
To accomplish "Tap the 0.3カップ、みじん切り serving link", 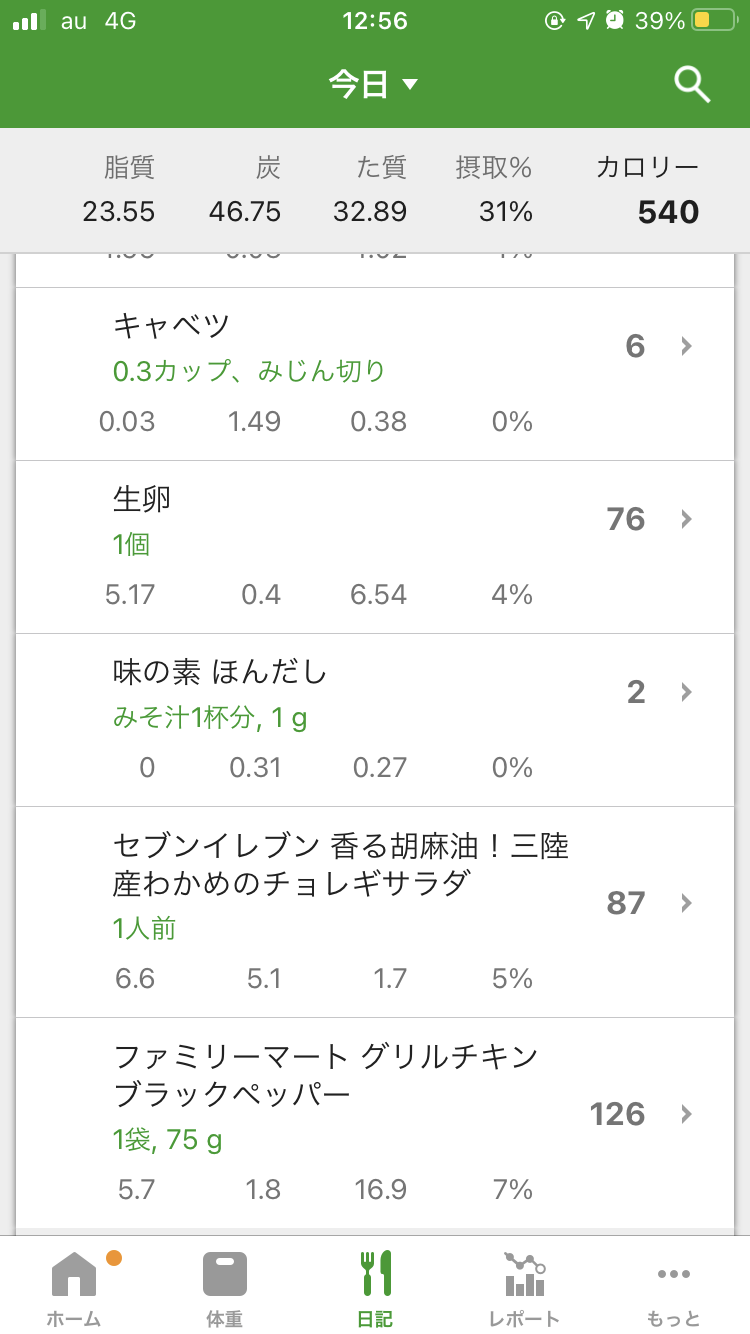I will tap(249, 372).
